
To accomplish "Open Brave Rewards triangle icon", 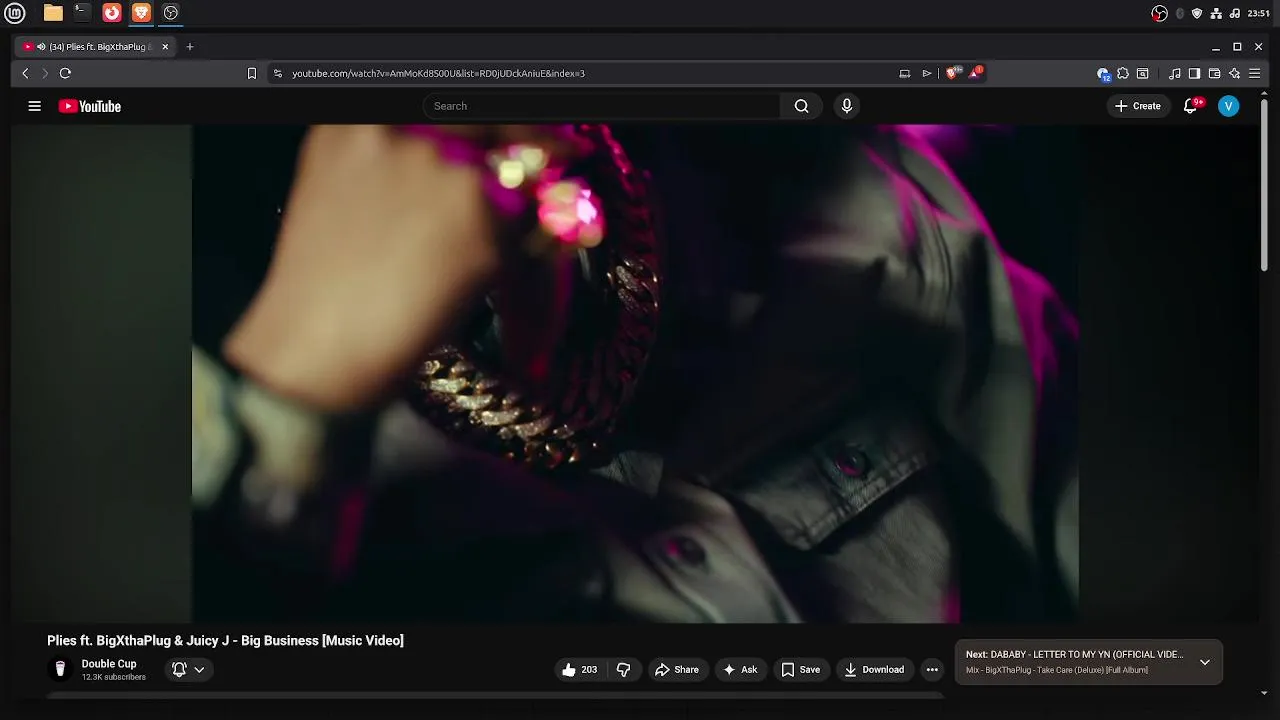I will (x=975, y=73).
